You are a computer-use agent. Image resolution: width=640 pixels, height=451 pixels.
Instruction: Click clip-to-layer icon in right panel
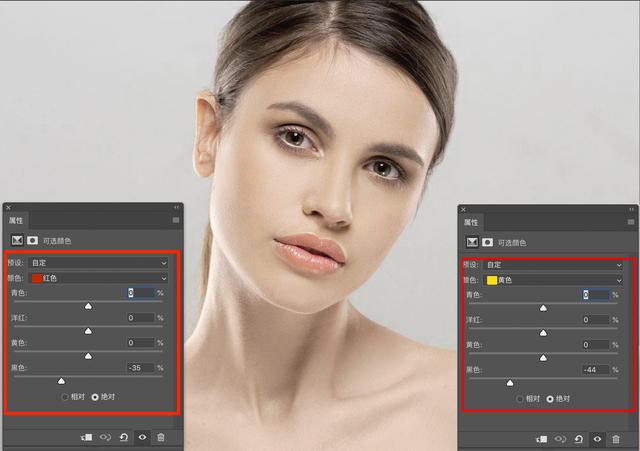[x=541, y=439]
